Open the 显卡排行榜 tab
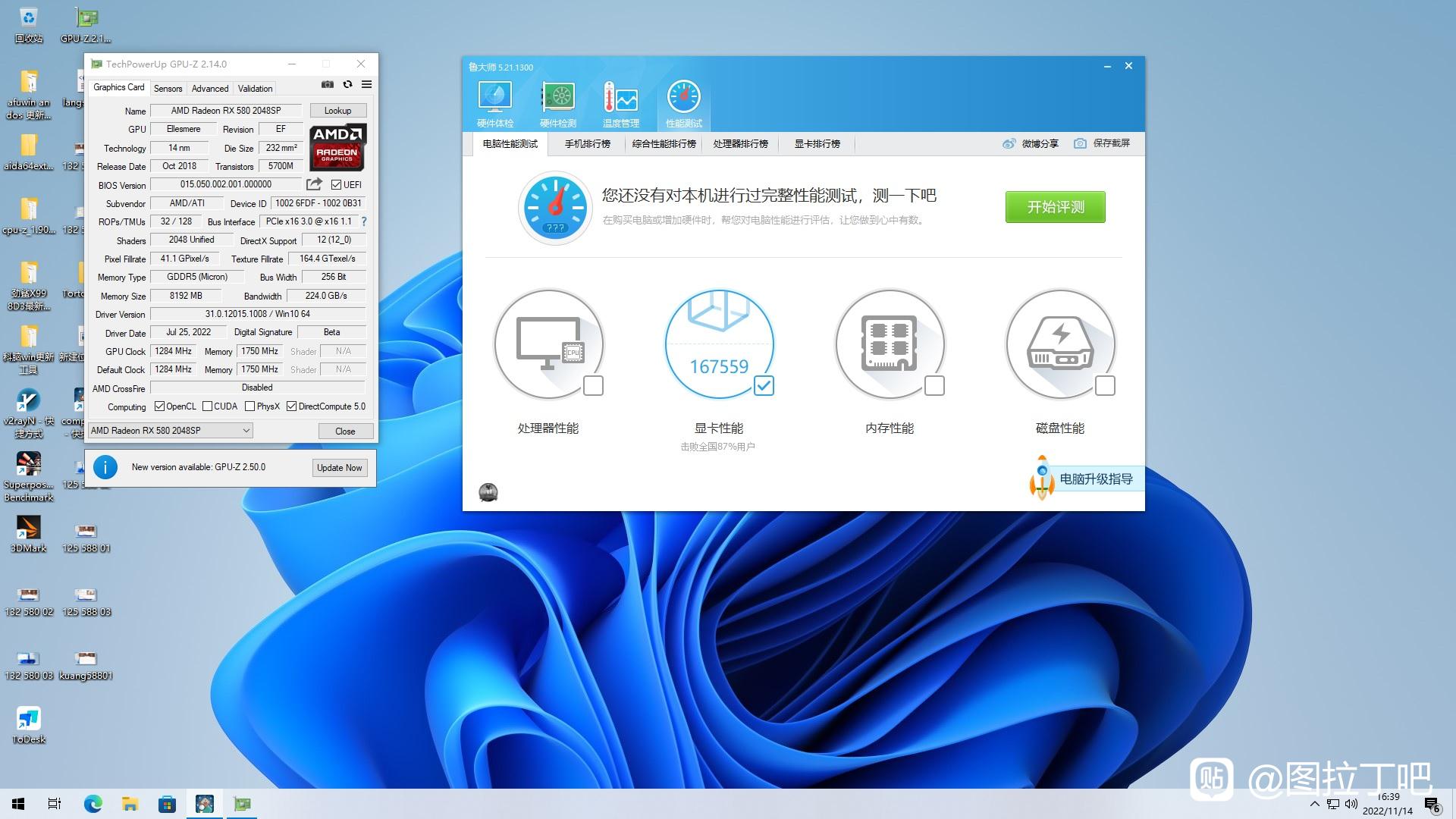The width and height of the screenshot is (1456, 819). pos(817,143)
